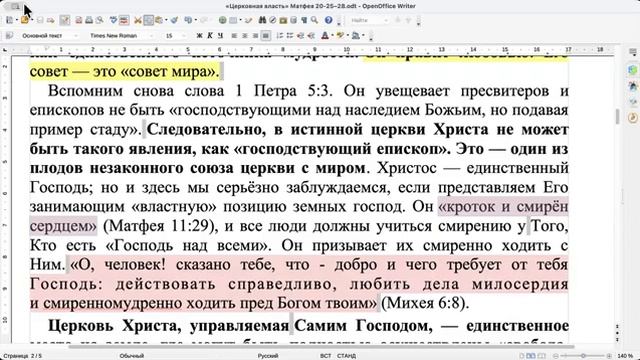Viewport: 640px width, 360px height.
Task: Open the new document type dropdown arrow
Action: coord(17,20)
